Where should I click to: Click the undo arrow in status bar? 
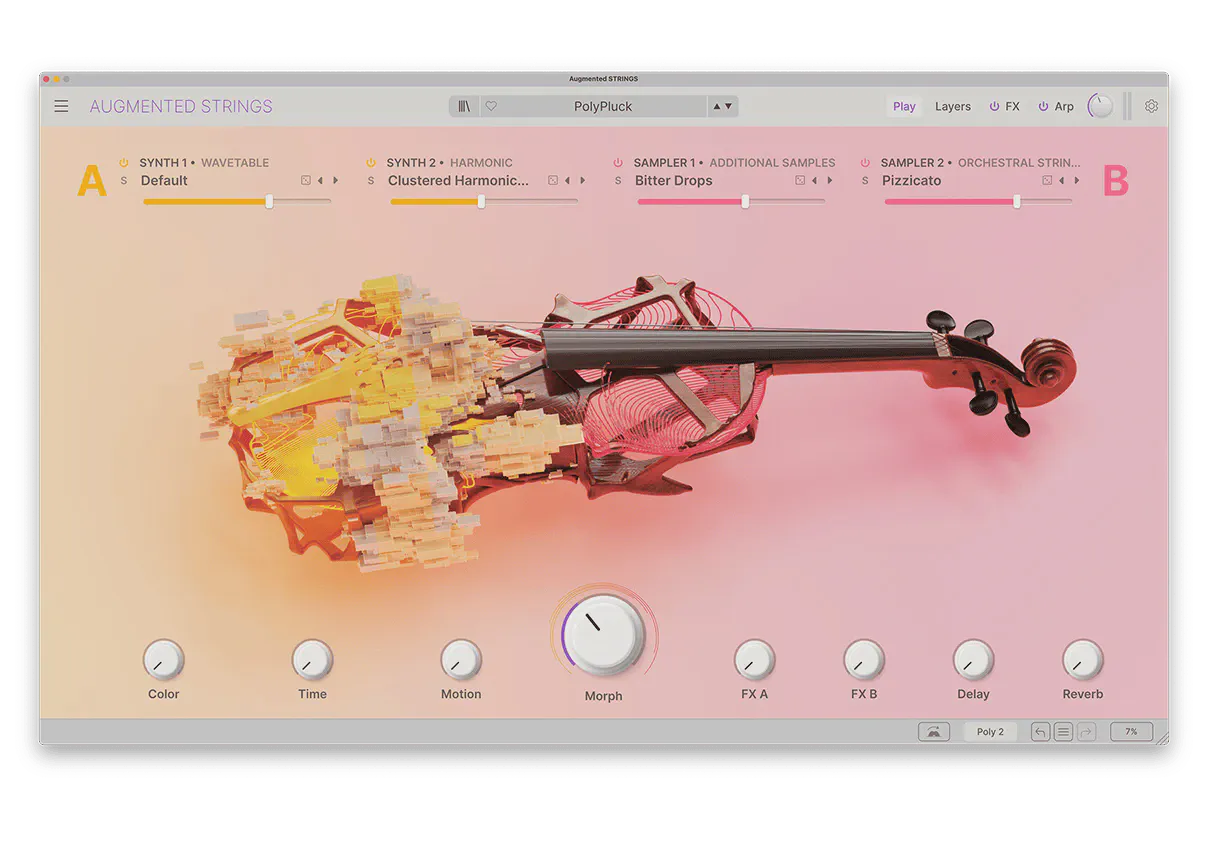tap(1040, 732)
